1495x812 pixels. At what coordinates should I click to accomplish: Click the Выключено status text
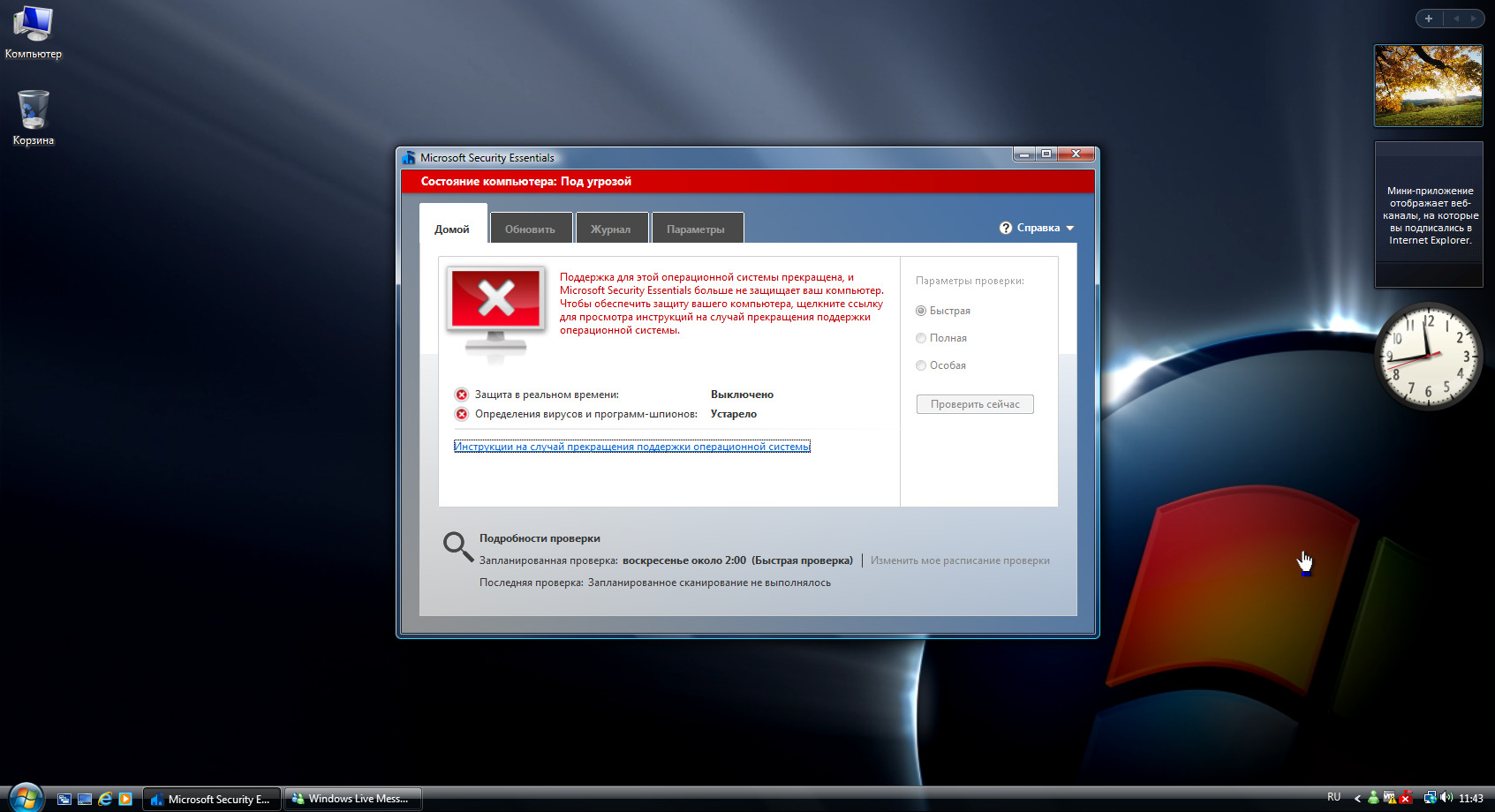point(742,395)
